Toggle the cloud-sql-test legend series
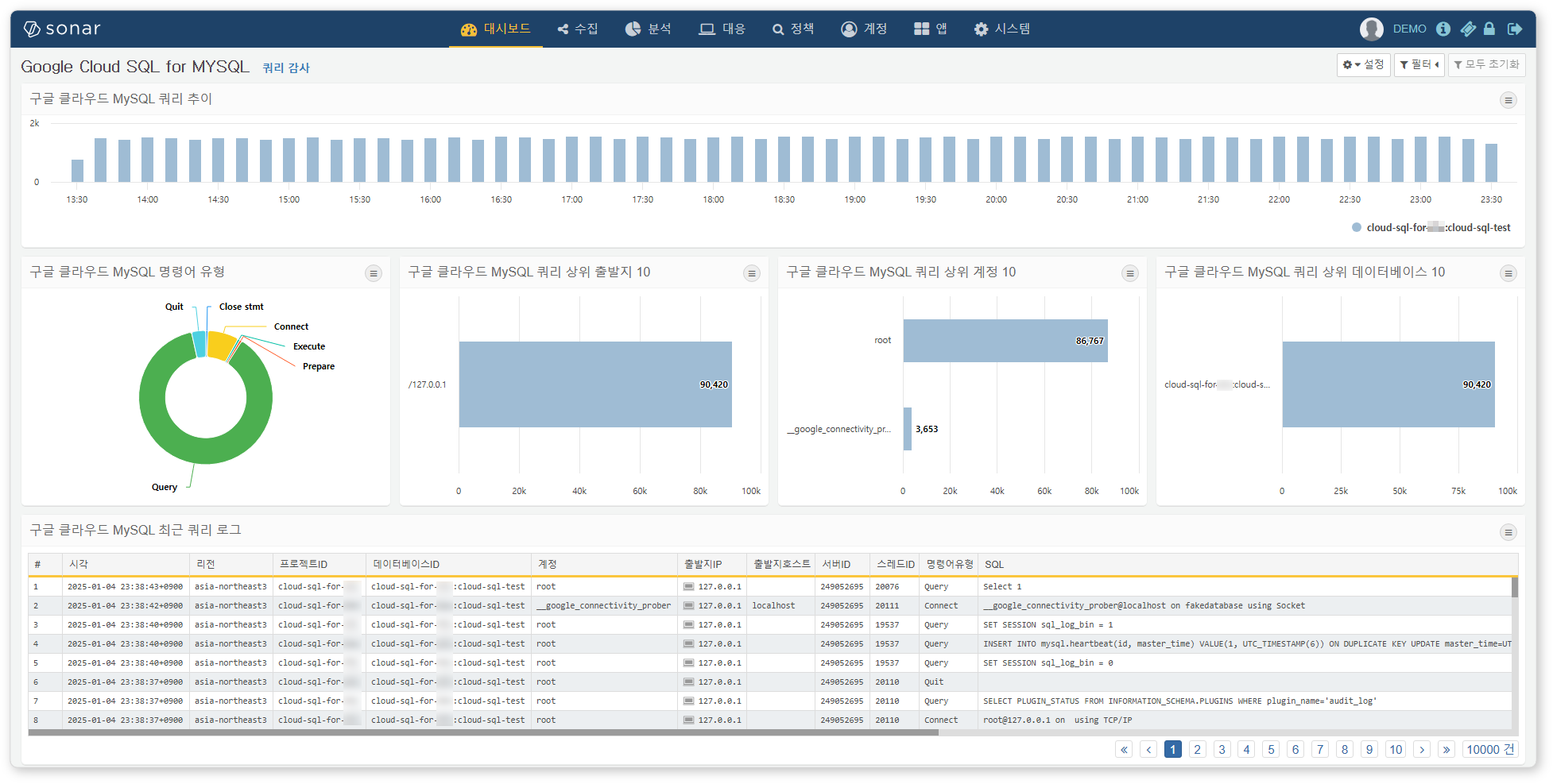1553x784 pixels. click(x=1431, y=228)
